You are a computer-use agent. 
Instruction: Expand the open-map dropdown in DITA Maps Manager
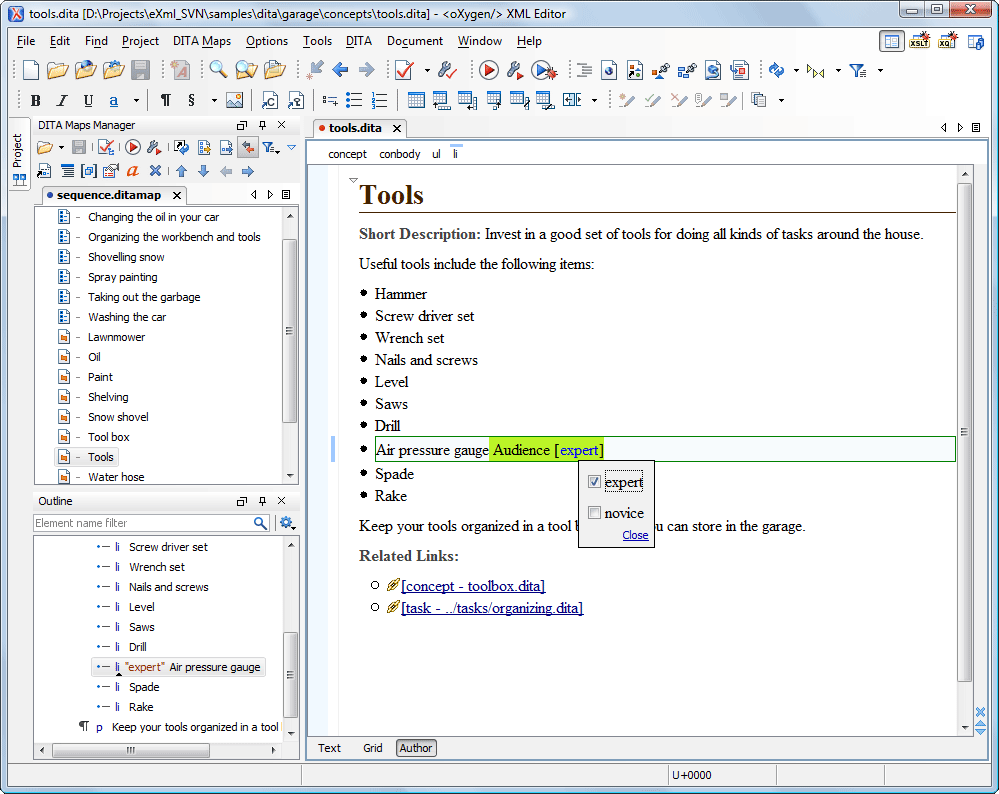pos(61,148)
